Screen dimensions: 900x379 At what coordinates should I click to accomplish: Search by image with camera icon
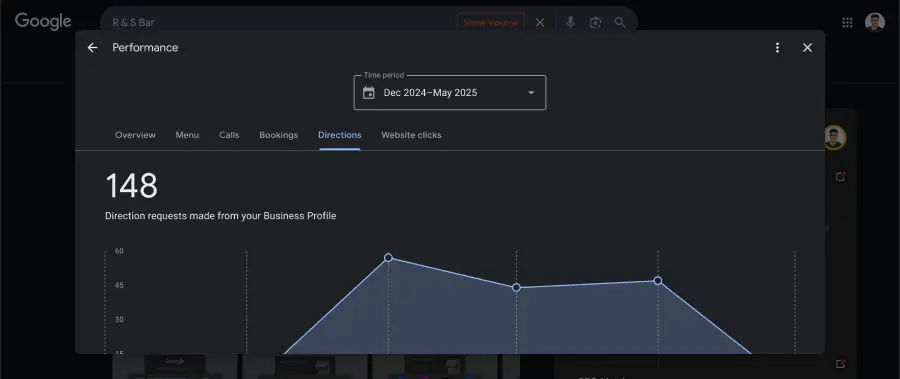tap(595, 22)
